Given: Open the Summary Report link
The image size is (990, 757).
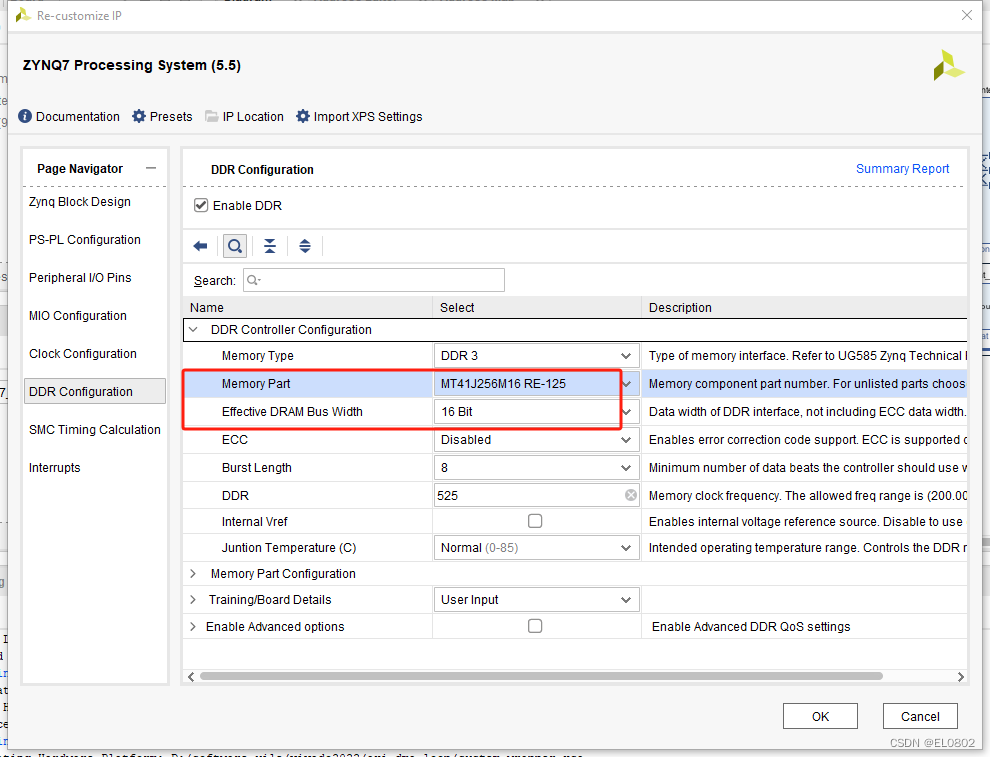Looking at the screenshot, I should 902,169.
